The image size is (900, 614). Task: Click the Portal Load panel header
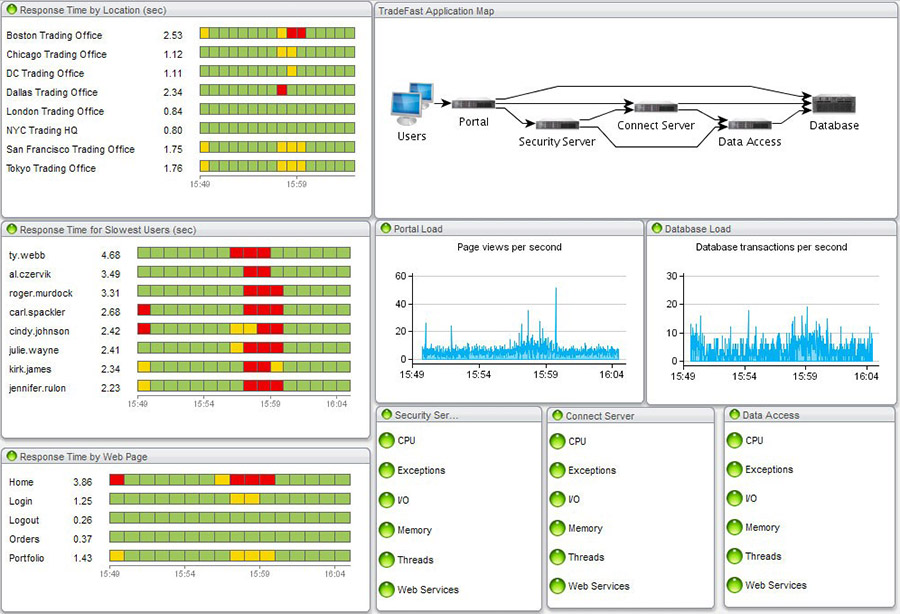(418, 229)
